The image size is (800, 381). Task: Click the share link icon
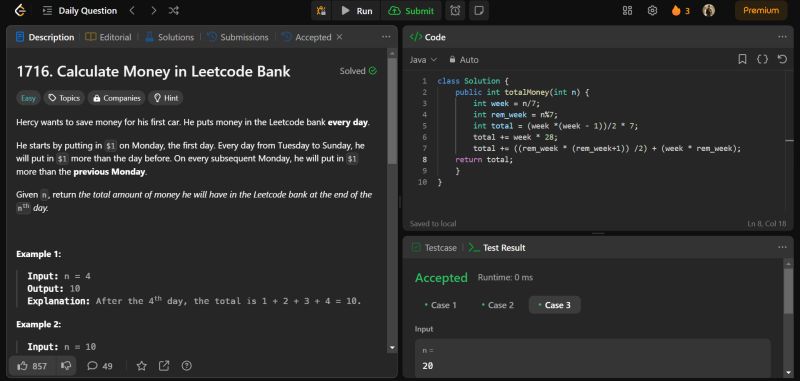[164, 366]
